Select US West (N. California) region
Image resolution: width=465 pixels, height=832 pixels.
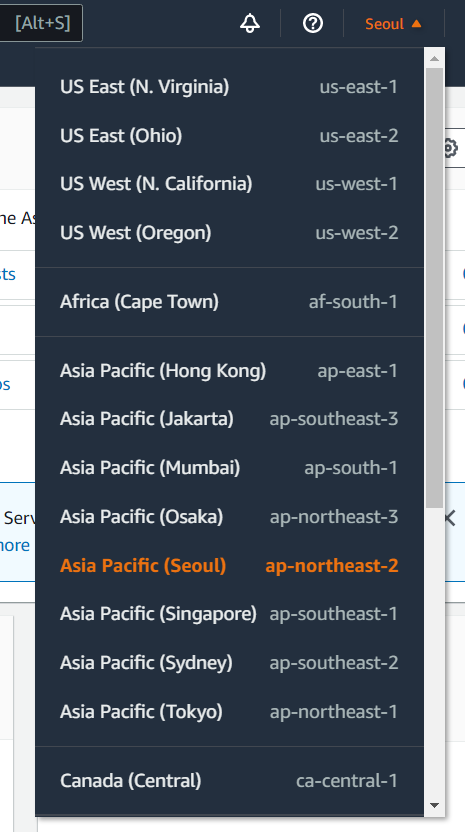(x=229, y=184)
